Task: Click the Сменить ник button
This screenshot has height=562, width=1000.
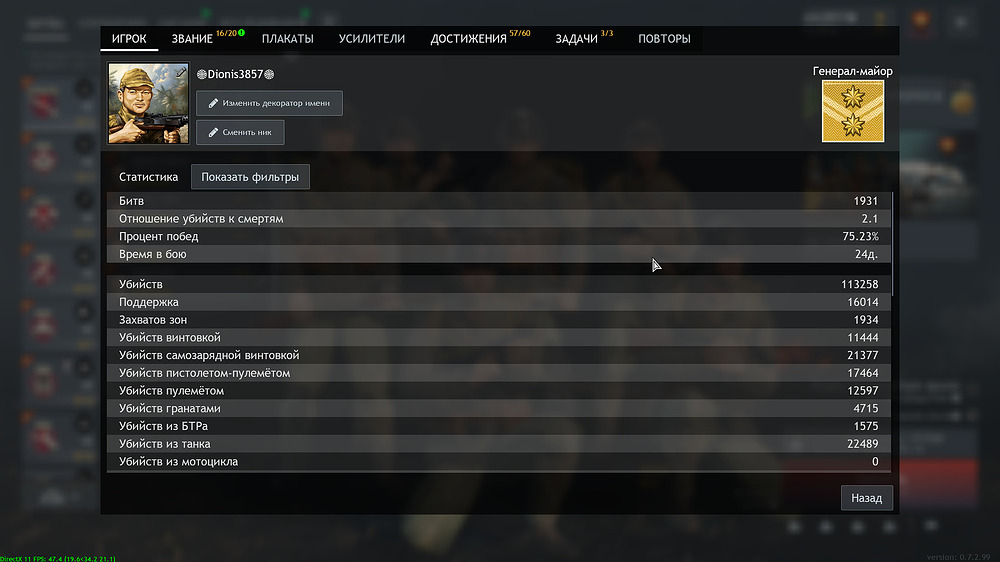Action: (240, 133)
